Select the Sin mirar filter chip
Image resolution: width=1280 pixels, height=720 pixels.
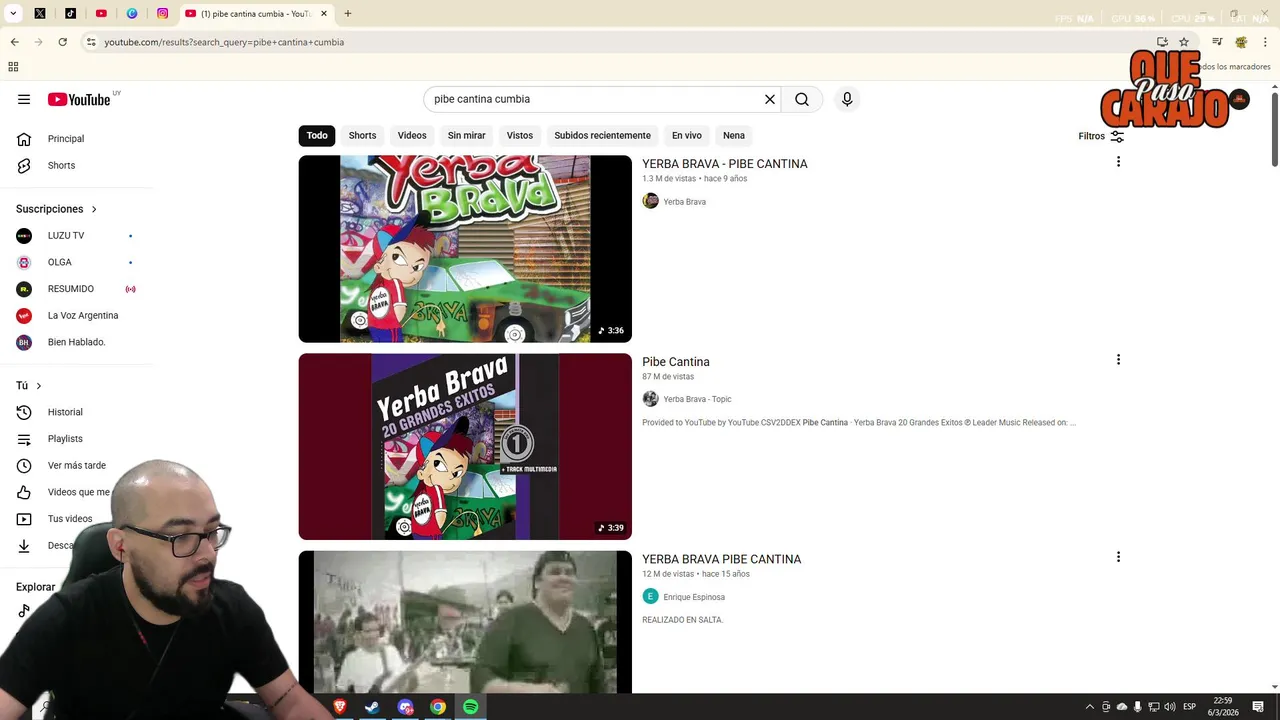[466, 135]
